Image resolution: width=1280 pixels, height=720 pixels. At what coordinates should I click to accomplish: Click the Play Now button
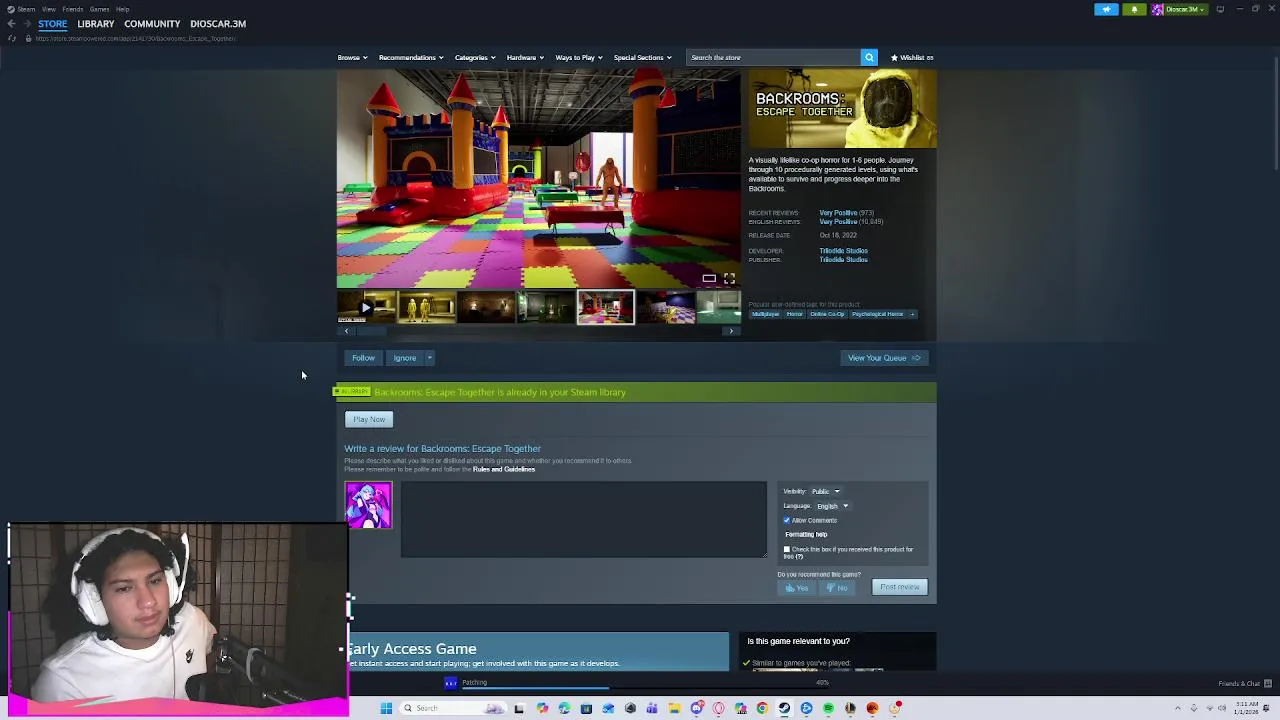pos(369,419)
